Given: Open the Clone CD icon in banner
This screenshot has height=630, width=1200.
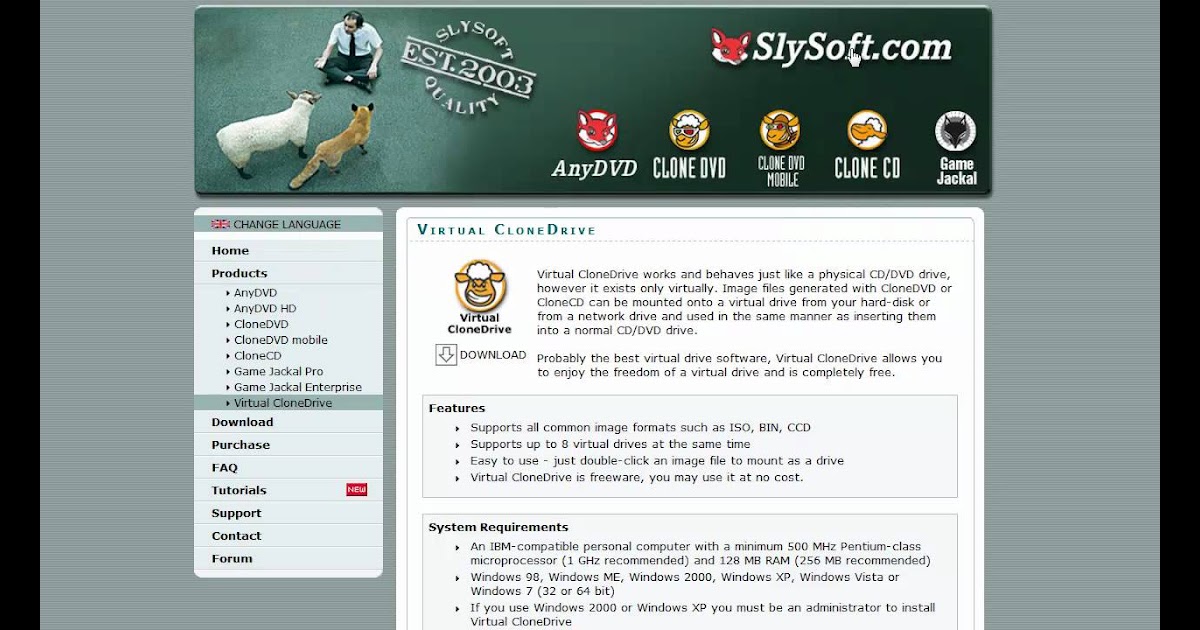Looking at the screenshot, I should (867, 131).
